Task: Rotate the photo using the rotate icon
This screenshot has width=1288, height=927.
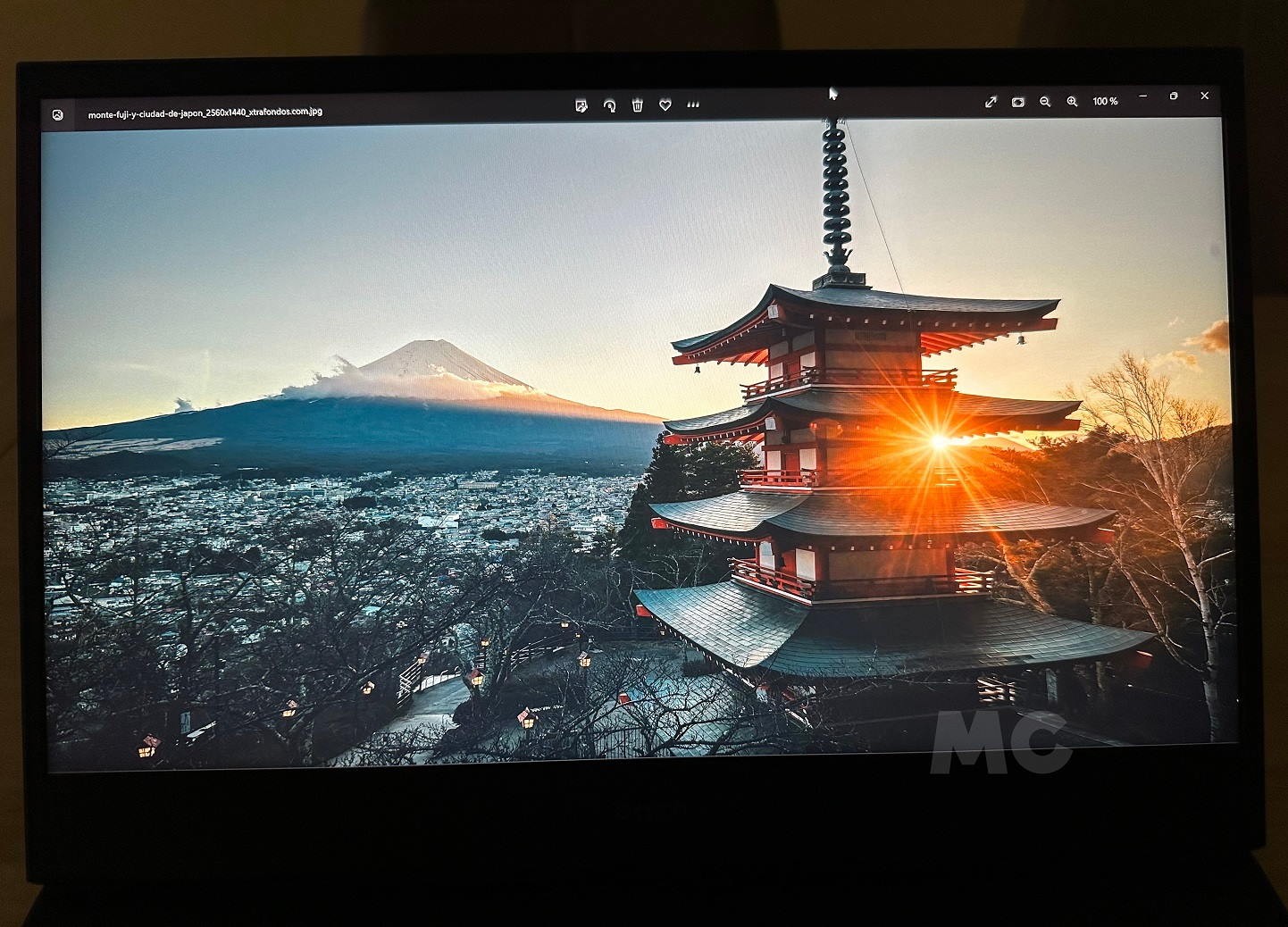Action: (x=609, y=105)
